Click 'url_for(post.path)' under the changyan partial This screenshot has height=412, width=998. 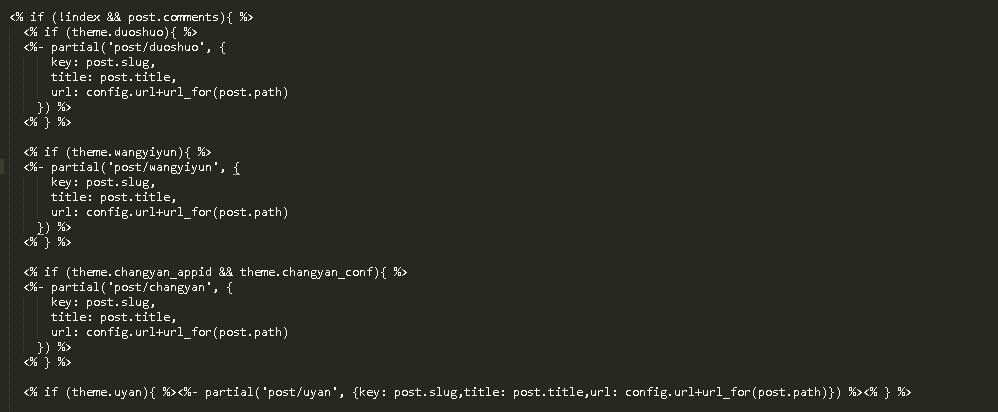(226, 332)
